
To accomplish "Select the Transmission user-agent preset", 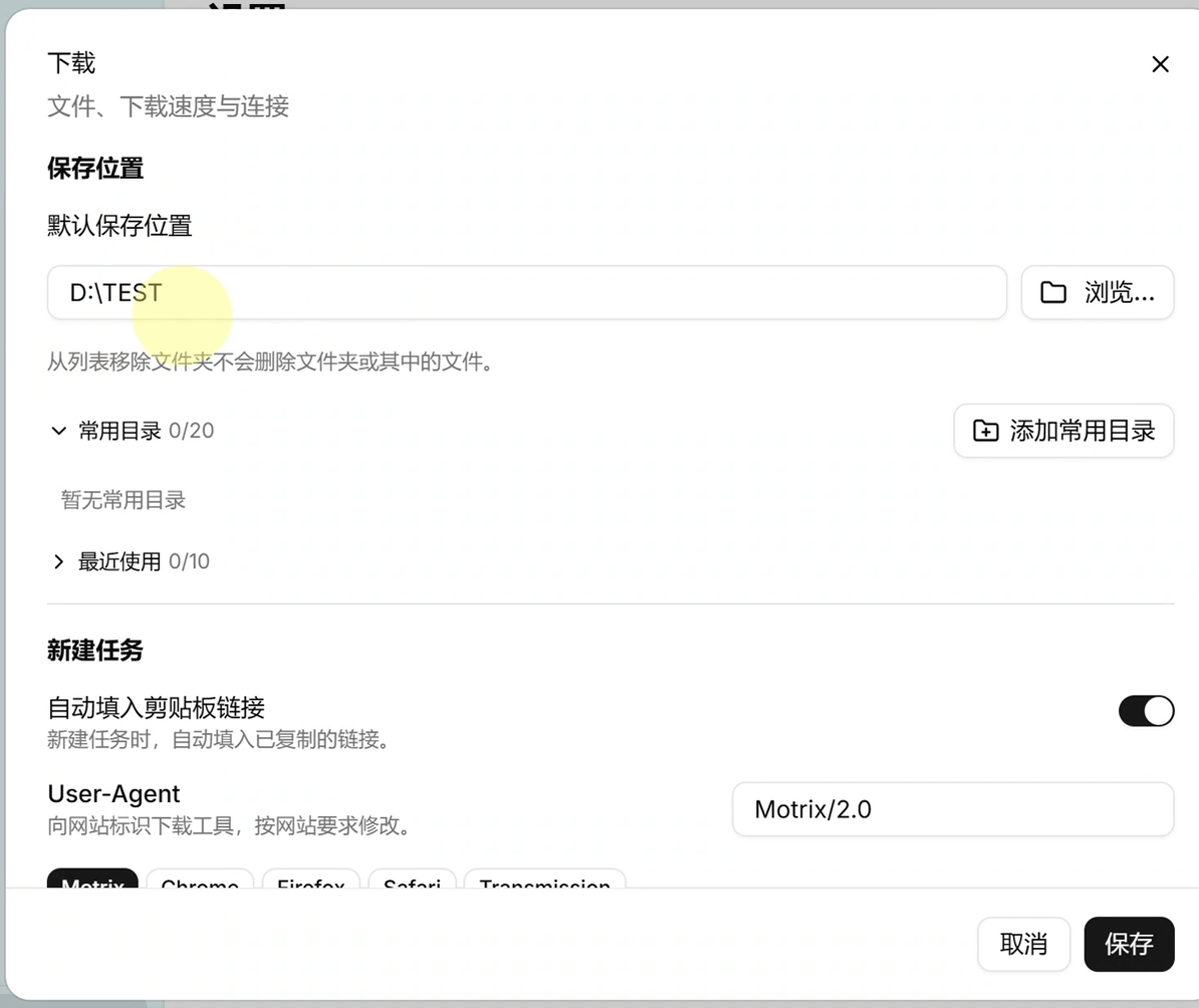I will pos(545,879).
